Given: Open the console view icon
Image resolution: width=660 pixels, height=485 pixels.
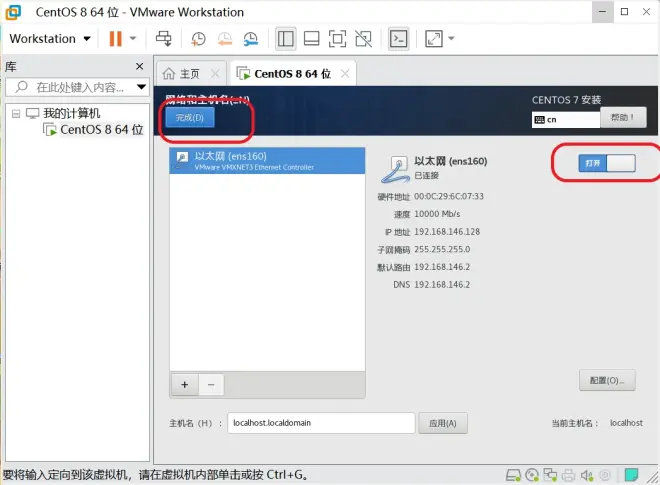Looking at the screenshot, I should [398, 39].
